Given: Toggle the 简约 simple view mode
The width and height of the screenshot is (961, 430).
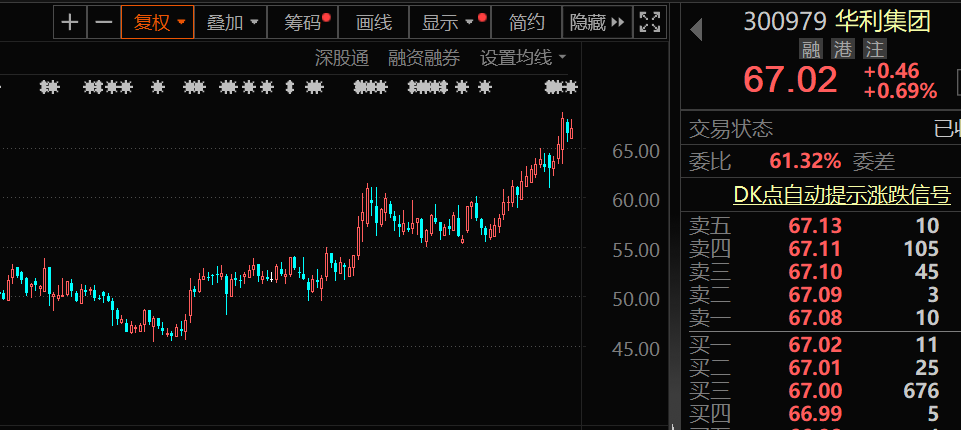Looking at the screenshot, I should click(x=526, y=22).
